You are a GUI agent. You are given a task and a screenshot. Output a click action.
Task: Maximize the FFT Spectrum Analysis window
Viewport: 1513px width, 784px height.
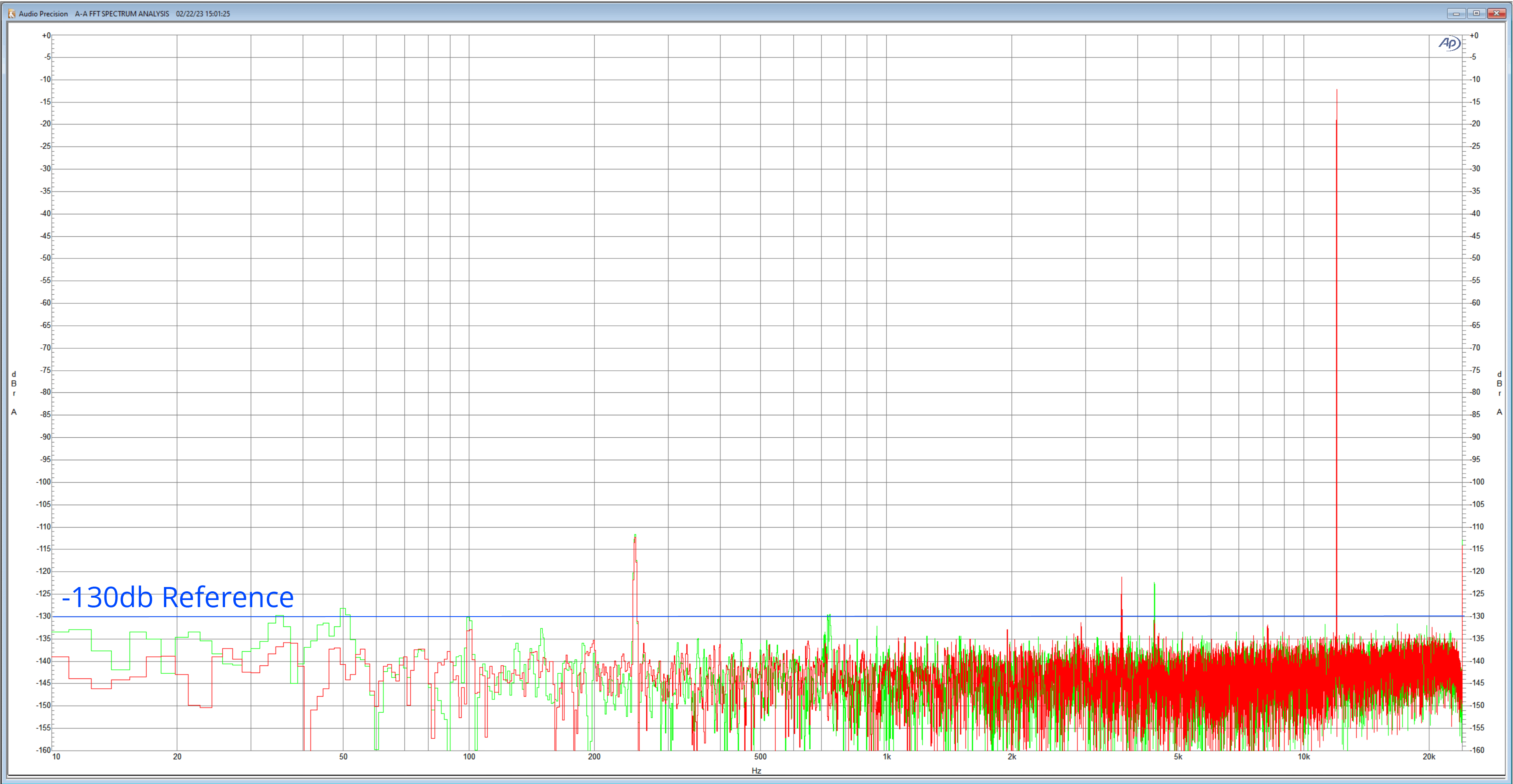click(x=1476, y=13)
